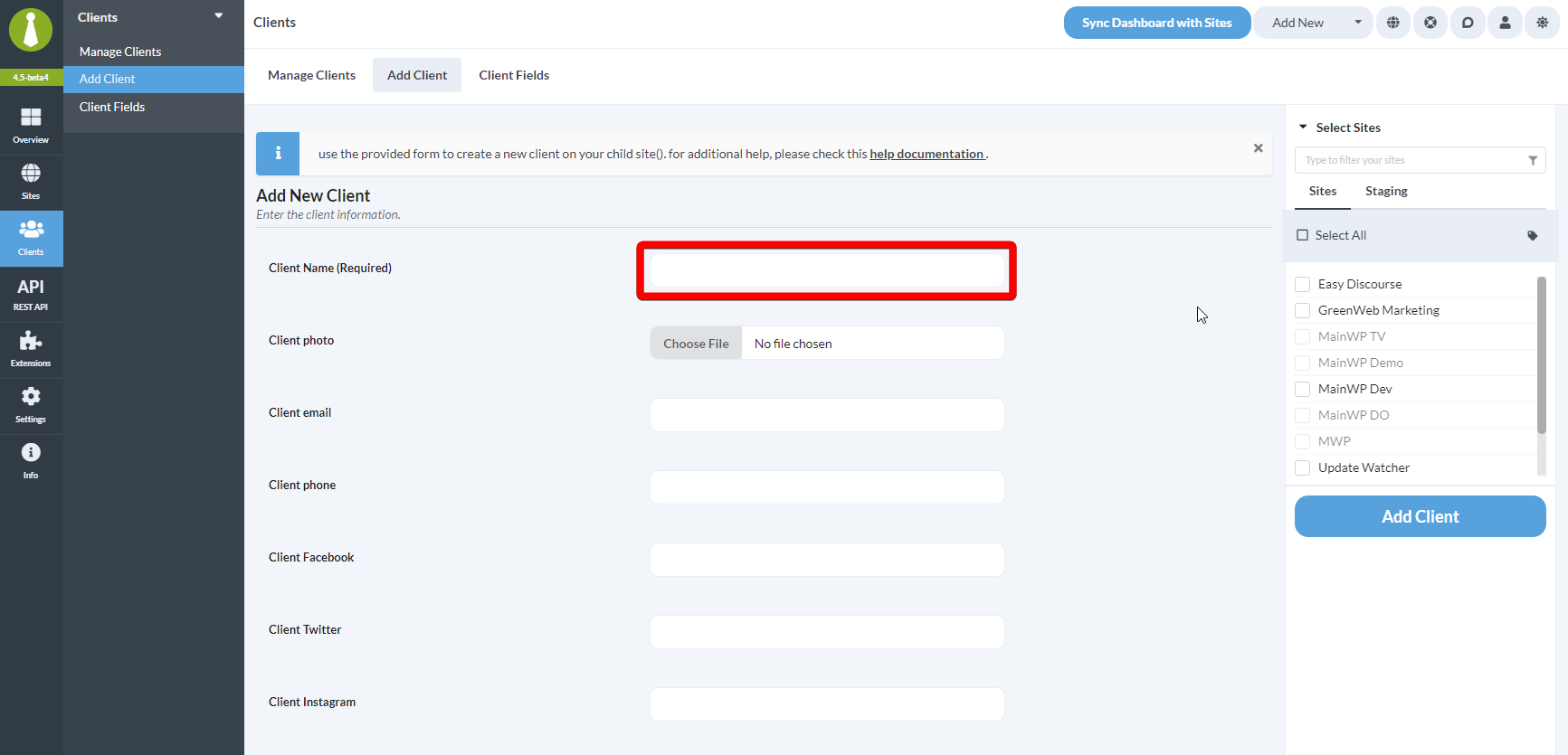Close the info notice with the X

(1258, 148)
